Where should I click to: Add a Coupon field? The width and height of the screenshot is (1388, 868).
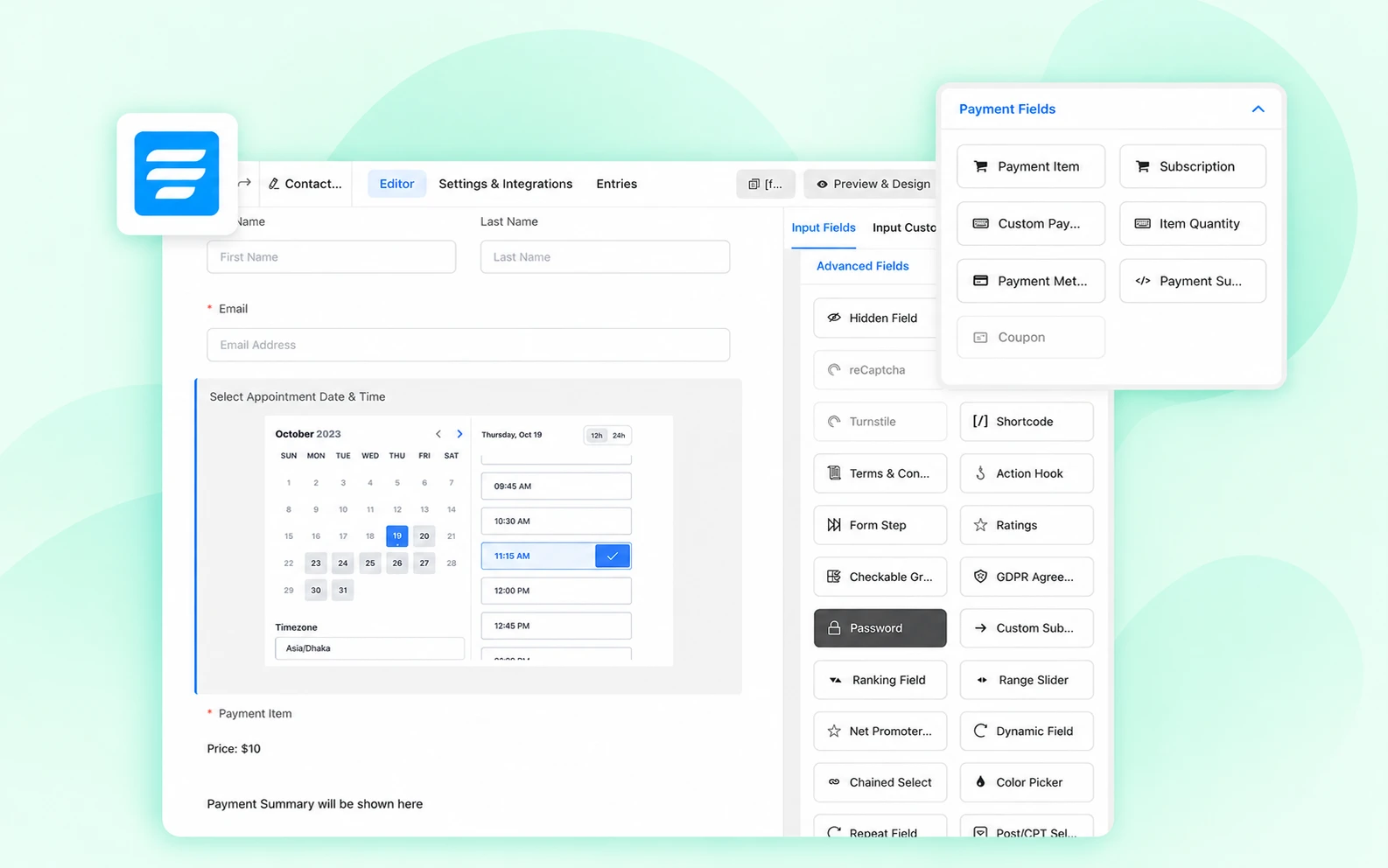click(1031, 337)
